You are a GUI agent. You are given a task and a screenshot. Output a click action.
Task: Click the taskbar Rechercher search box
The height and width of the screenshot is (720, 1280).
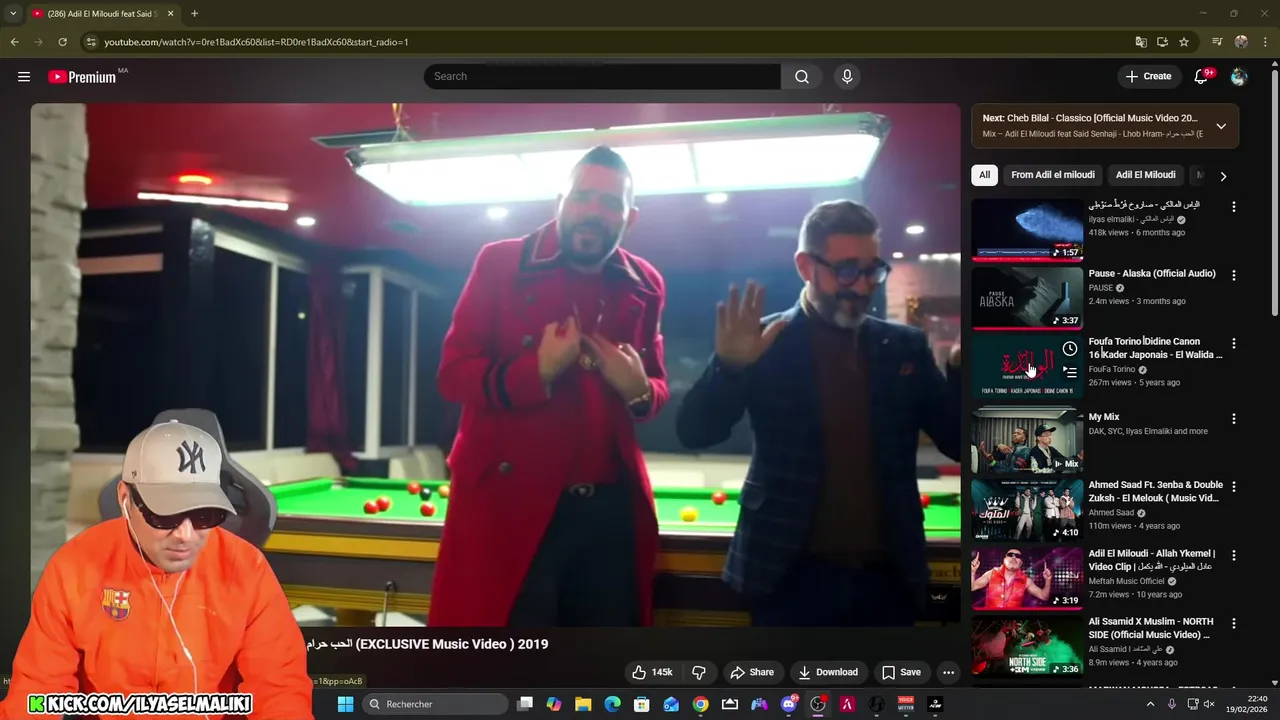click(435, 704)
